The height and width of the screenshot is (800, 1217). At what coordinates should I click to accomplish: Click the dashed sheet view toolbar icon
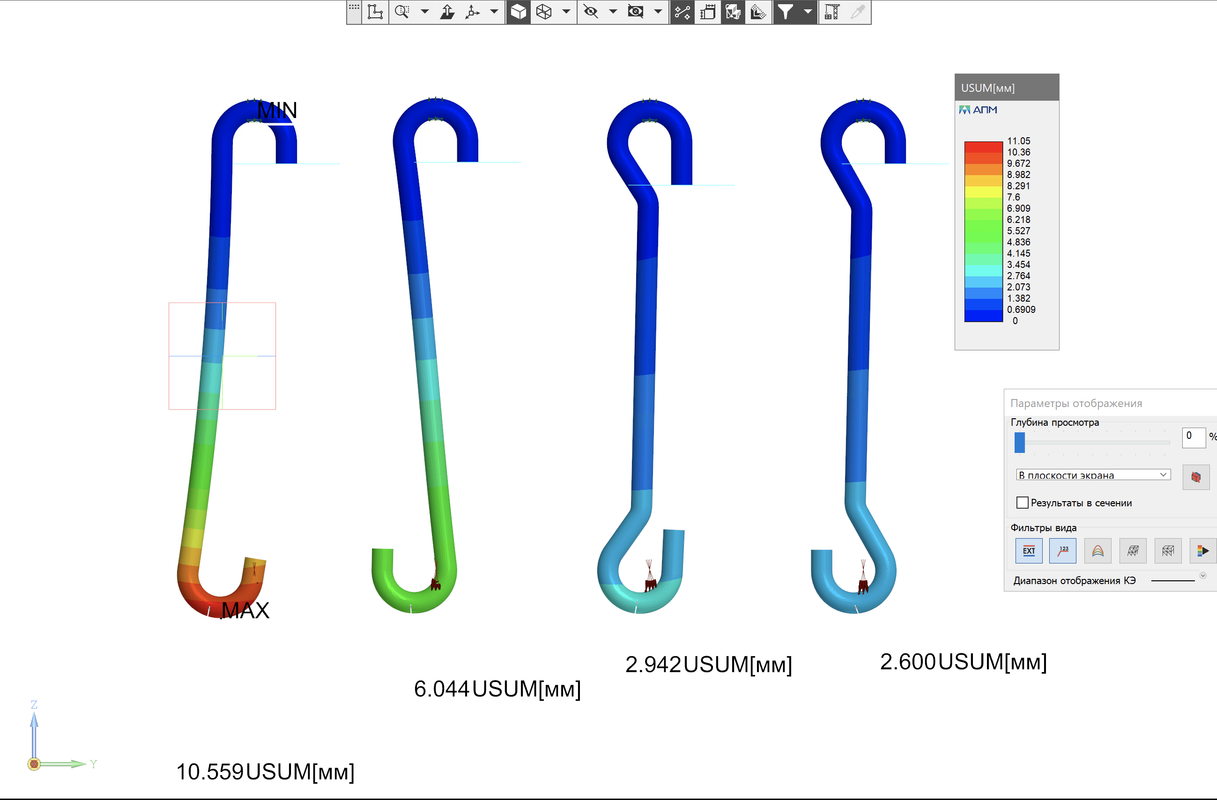pos(708,12)
